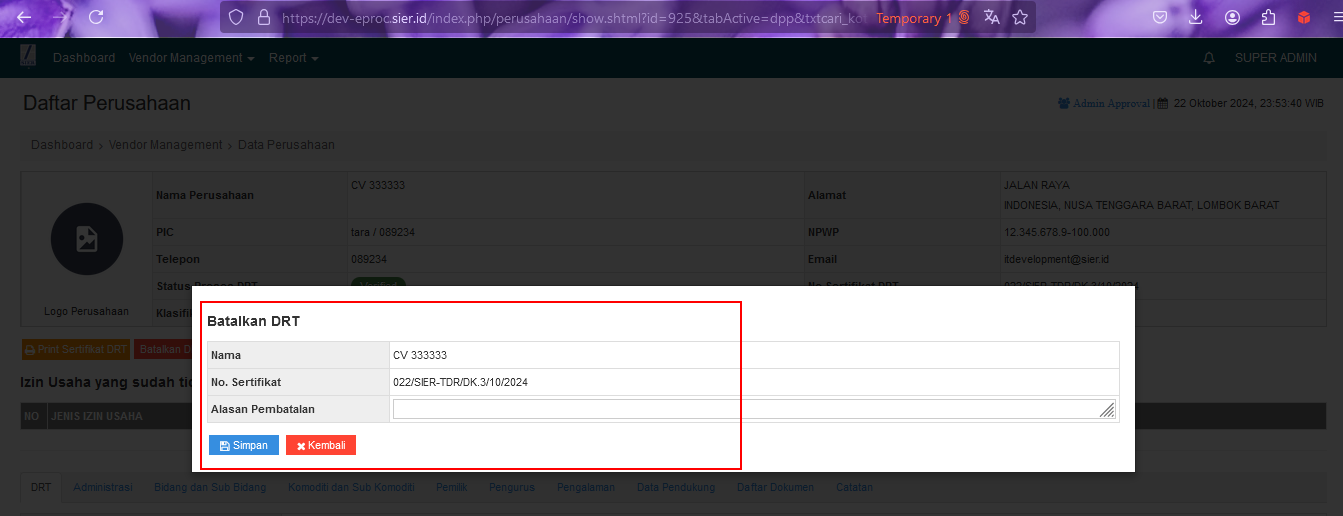Click the Print Sertifikat DRT button
The height and width of the screenshot is (516, 1343).
tap(75, 349)
